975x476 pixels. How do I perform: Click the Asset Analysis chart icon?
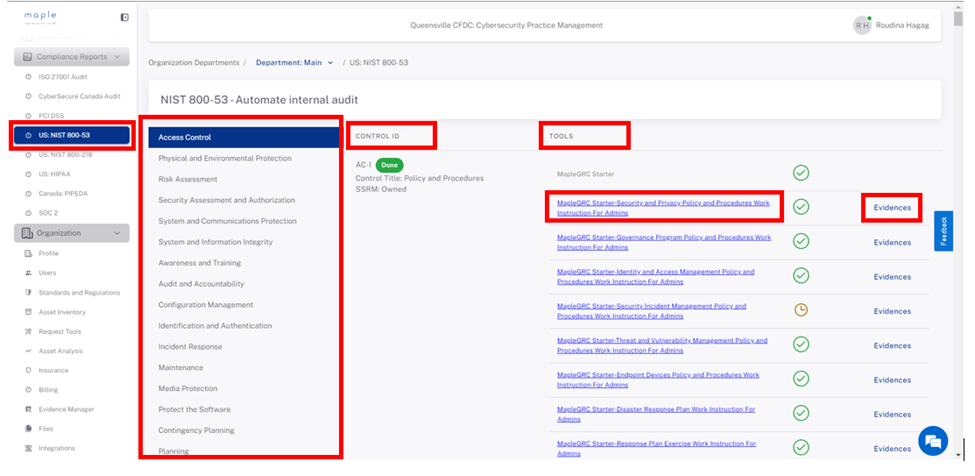(28, 351)
